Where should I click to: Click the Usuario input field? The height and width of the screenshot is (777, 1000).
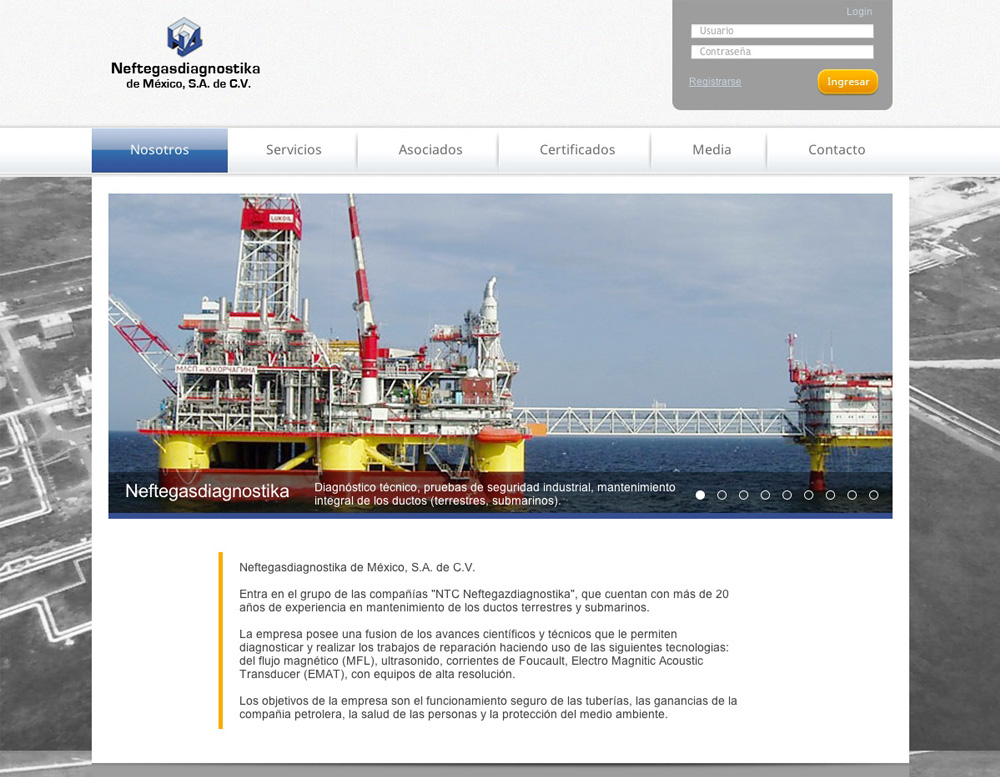coord(782,31)
